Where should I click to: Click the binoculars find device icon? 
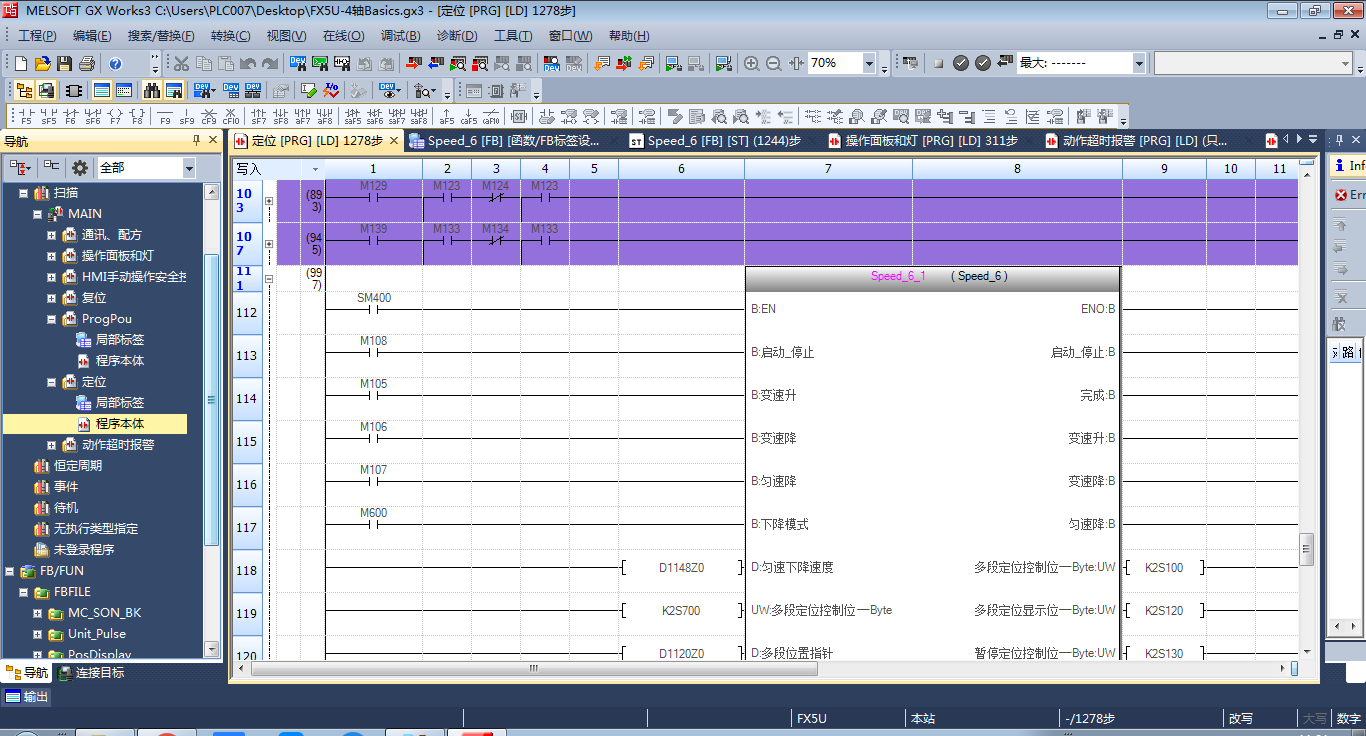152,90
